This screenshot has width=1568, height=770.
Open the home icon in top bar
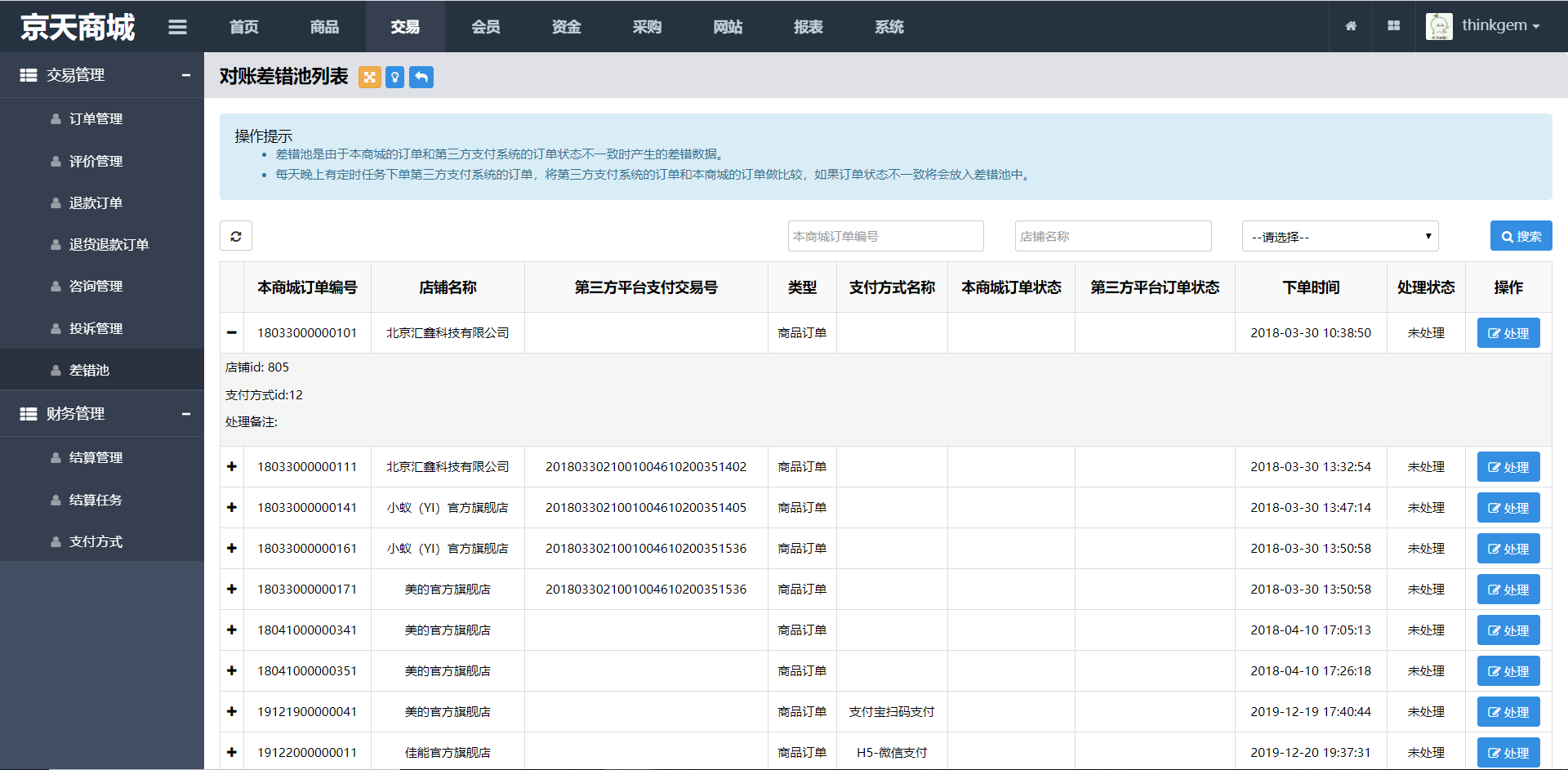(1351, 26)
